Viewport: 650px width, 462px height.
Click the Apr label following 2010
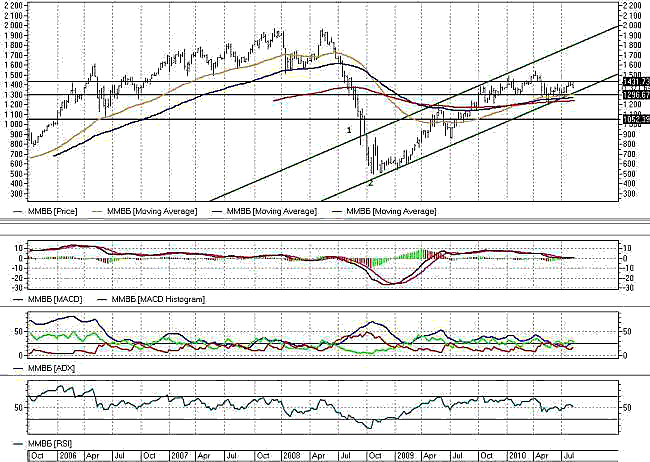[x=543, y=456]
